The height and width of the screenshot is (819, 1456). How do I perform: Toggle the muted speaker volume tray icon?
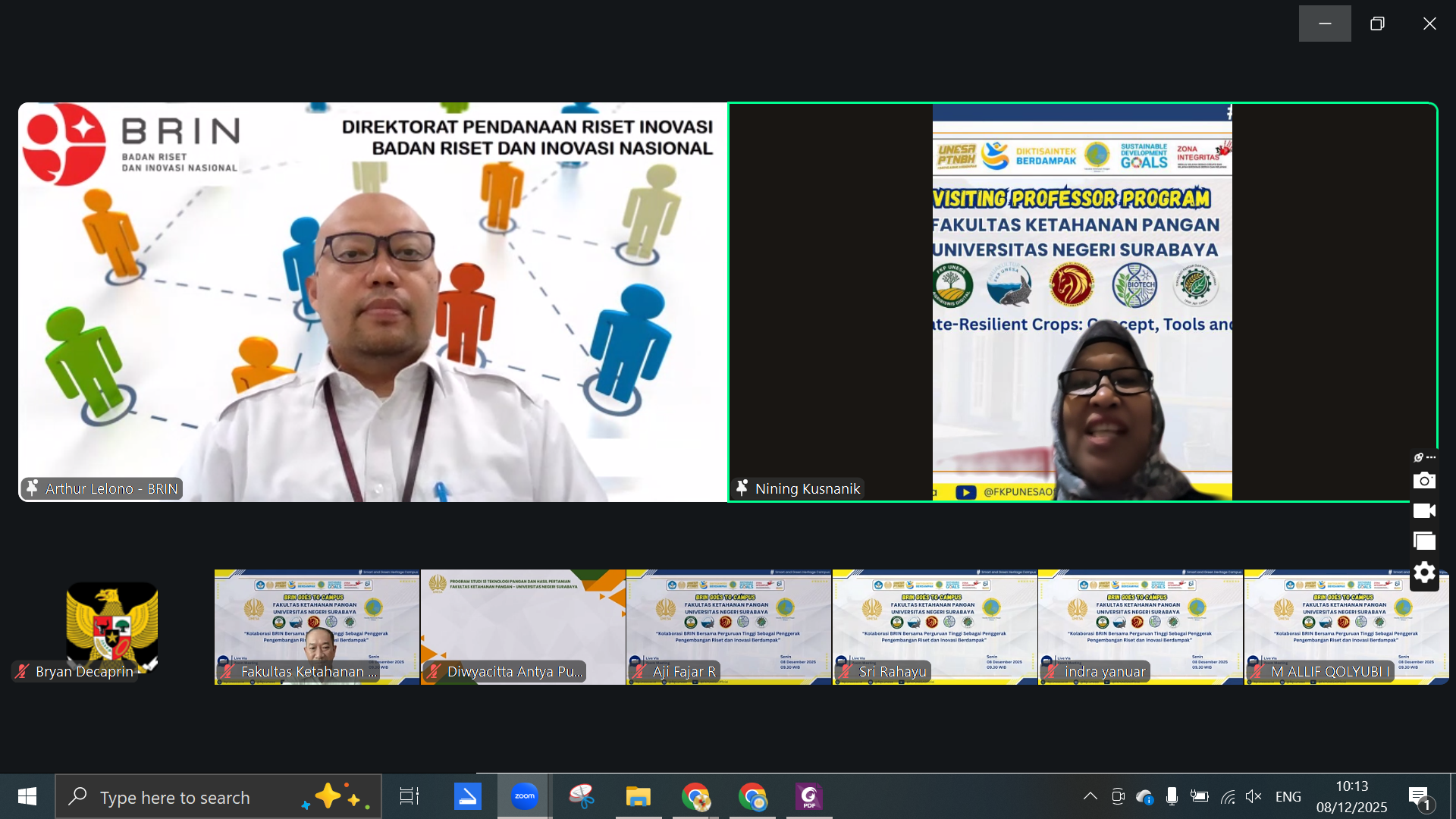pyautogui.click(x=1254, y=796)
